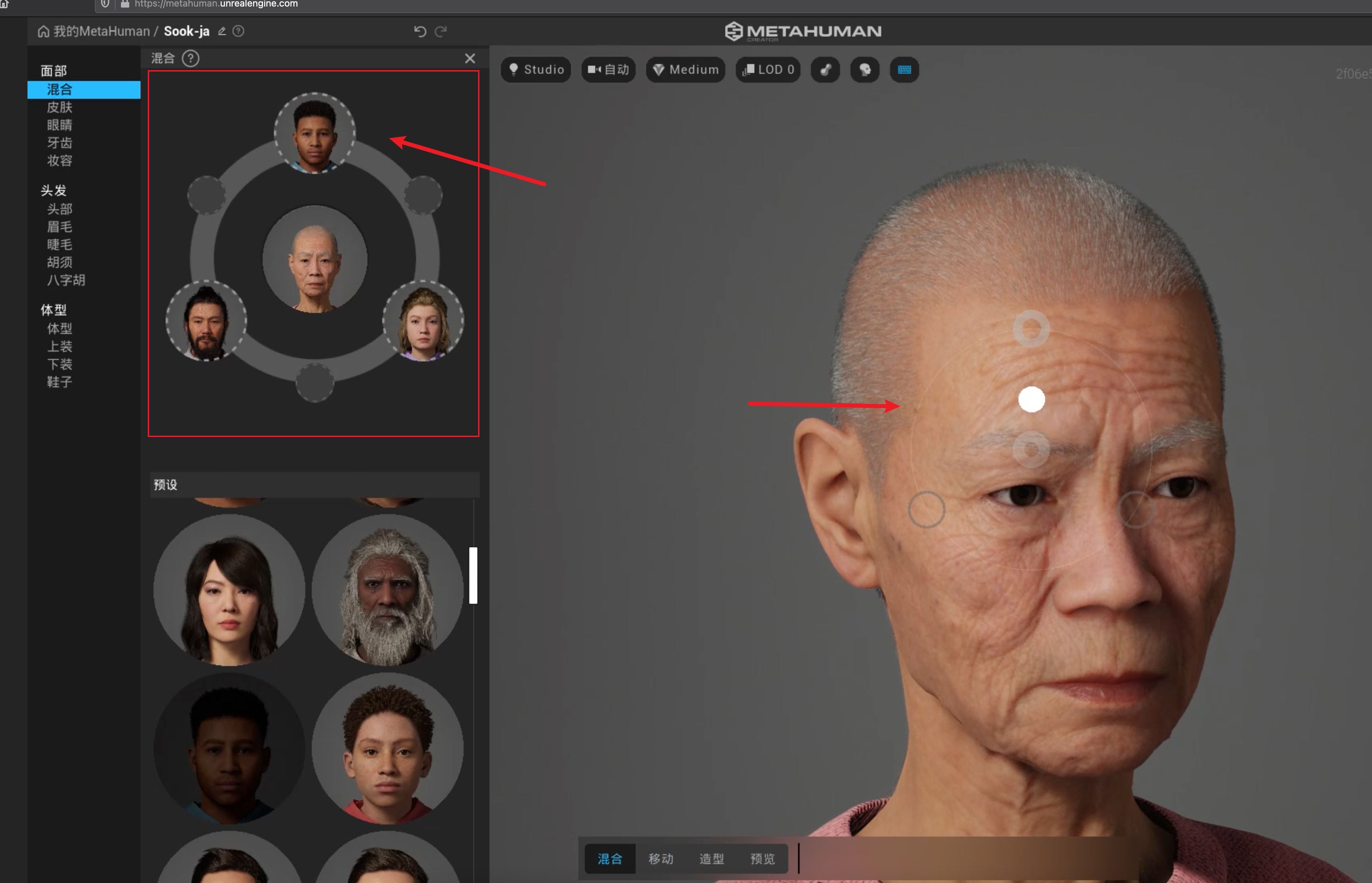Select 鞋子 in the sidebar
Image resolution: width=1372 pixels, height=883 pixels.
59,382
